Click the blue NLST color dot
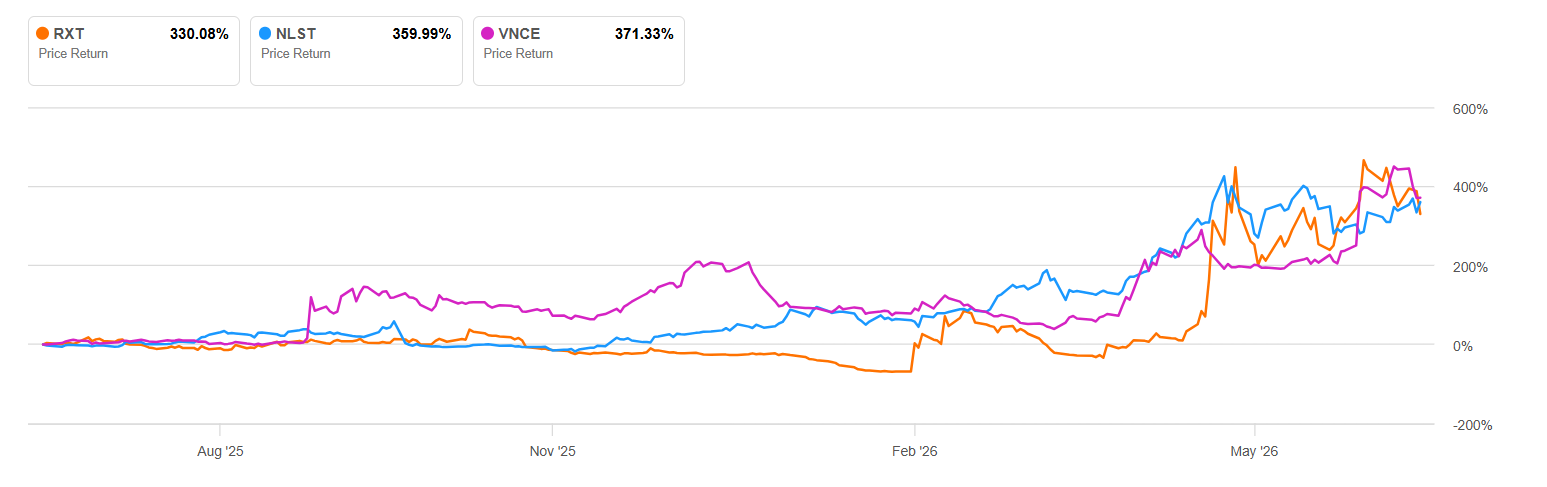Image resolution: width=1547 pixels, height=487 pixels. (265, 33)
